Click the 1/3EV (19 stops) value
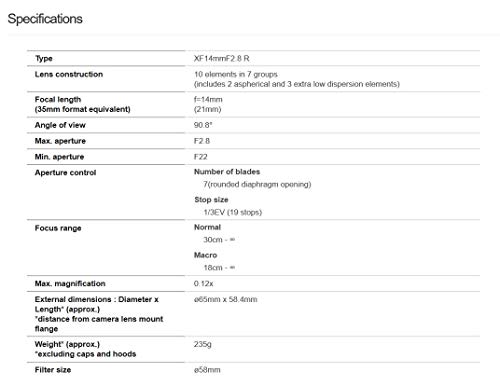The width and height of the screenshot is (500, 386). pos(233,212)
